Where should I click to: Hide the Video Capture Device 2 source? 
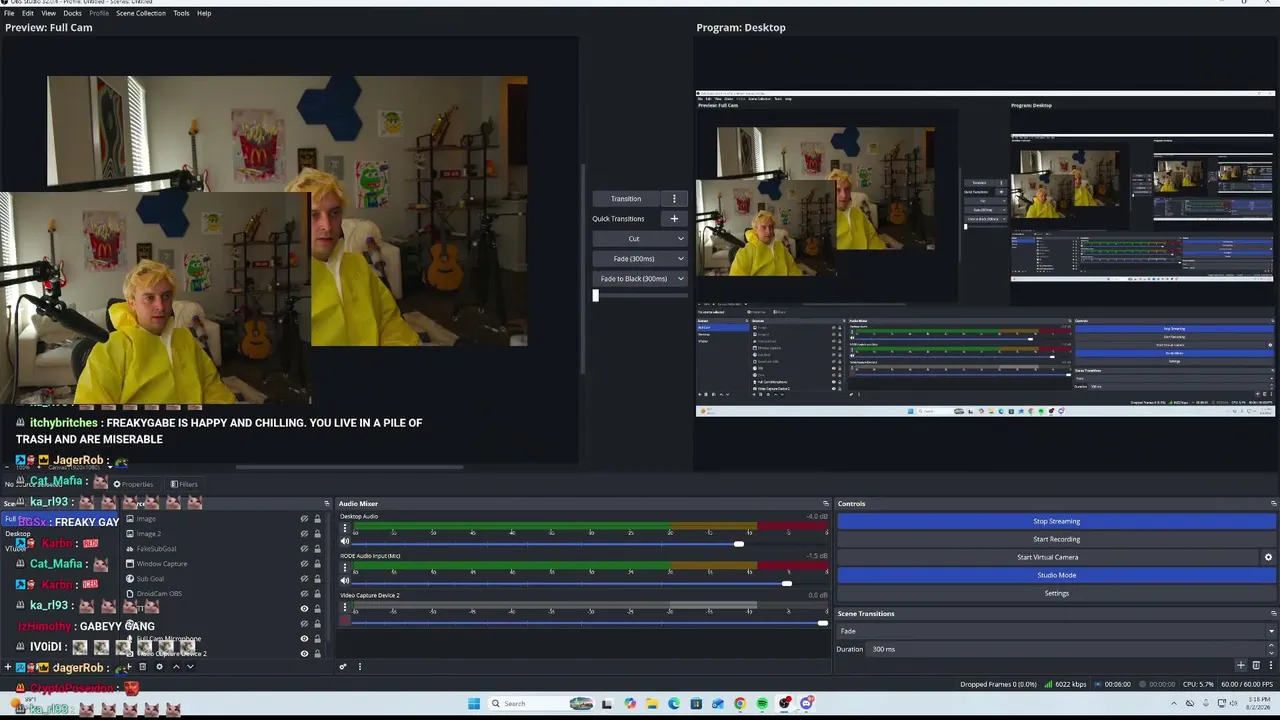click(x=304, y=654)
